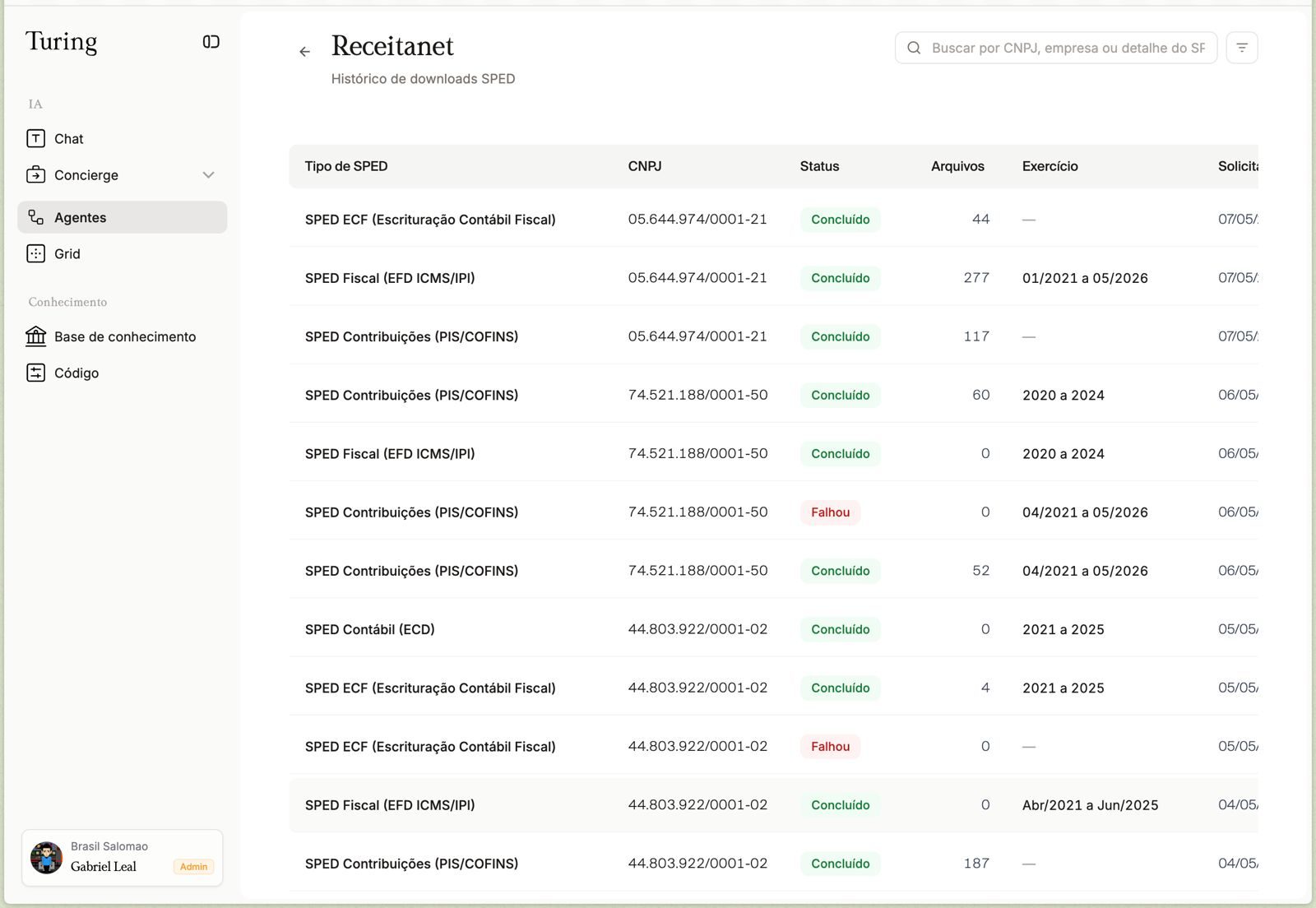Select SPED Contribuições row with 117 files
The image size is (1316, 908).
[773, 336]
